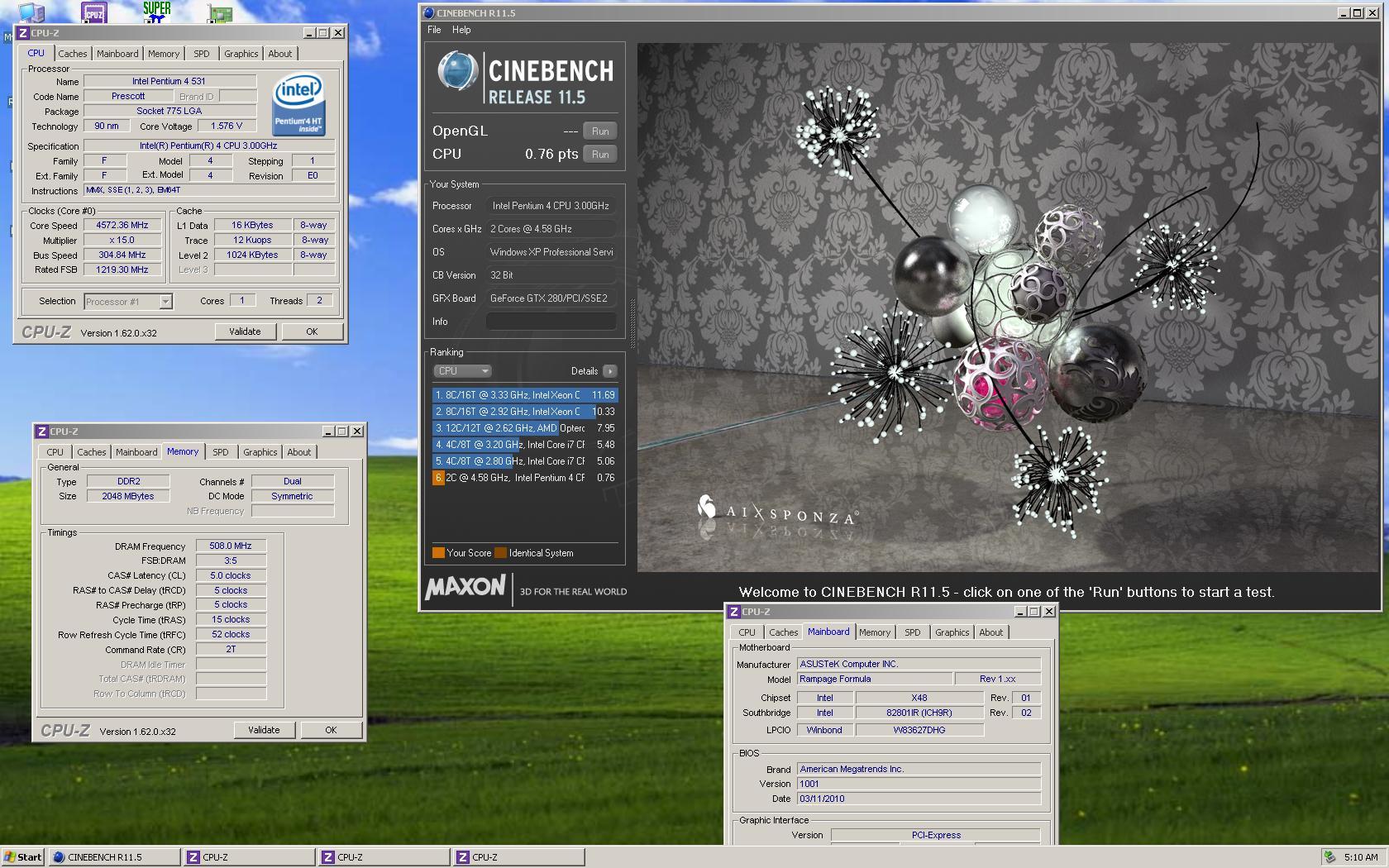1389x868 pixels.
Task: Click the Info input field in Cinebench
Action: click(x=551, y=322)
